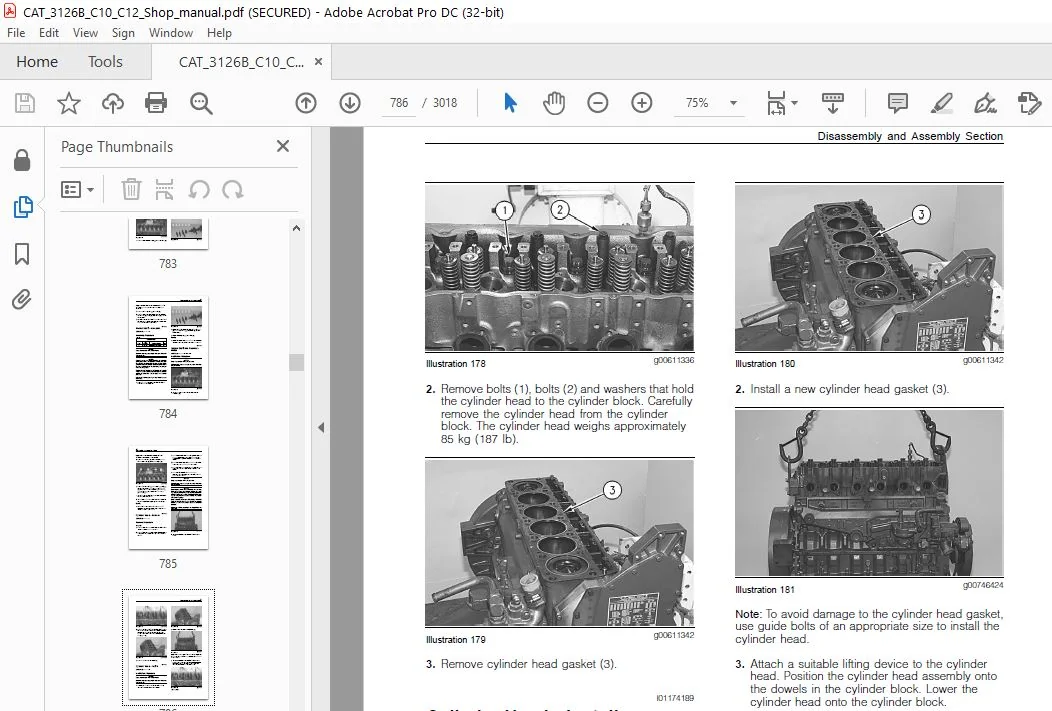The width and height of the screenshot is (1052, 711).
Task: Click the page number field 786
Action: (x=399, y=103)
